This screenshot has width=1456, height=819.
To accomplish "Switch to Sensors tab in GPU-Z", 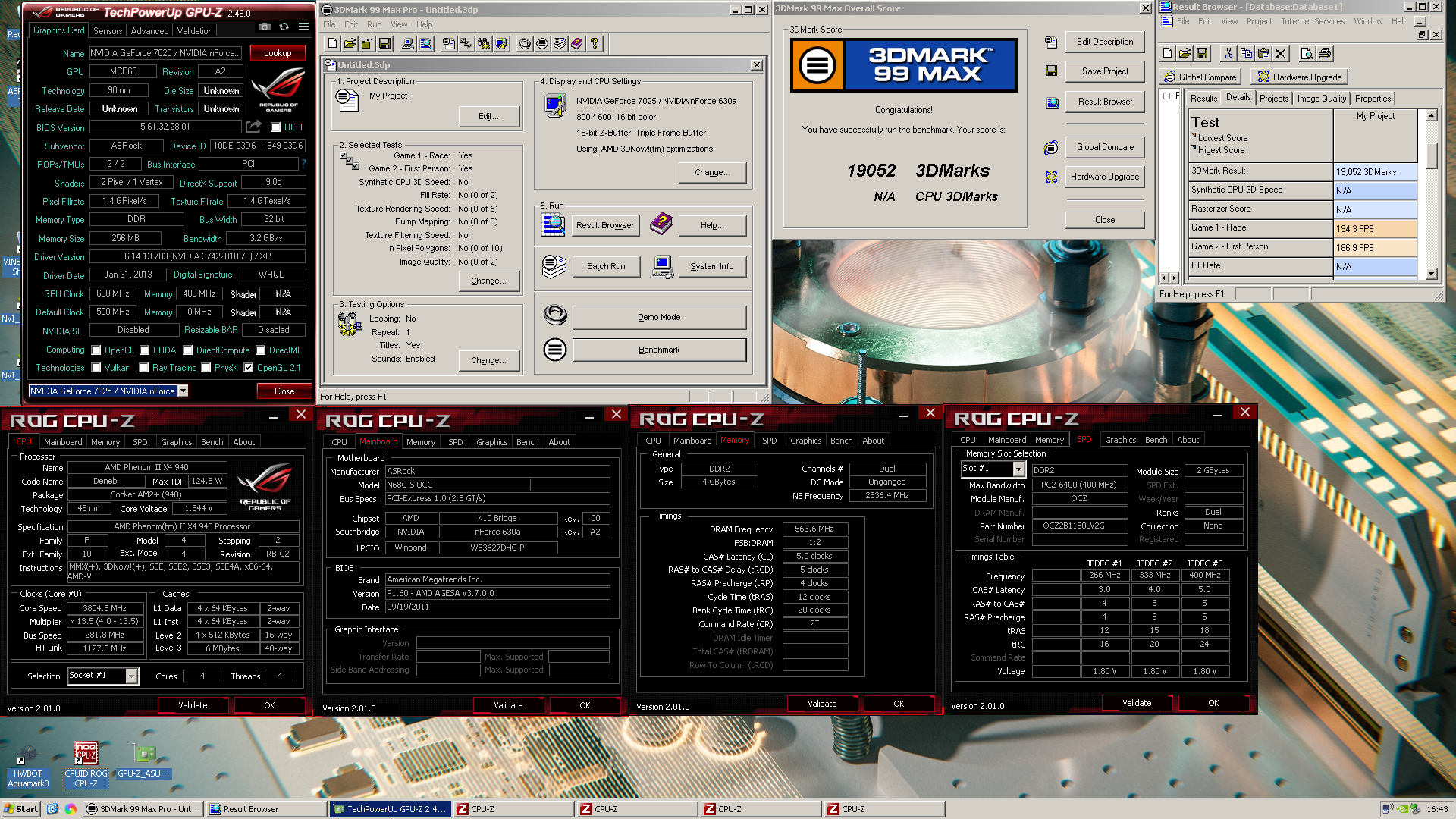I will click(x=107, y=31).
